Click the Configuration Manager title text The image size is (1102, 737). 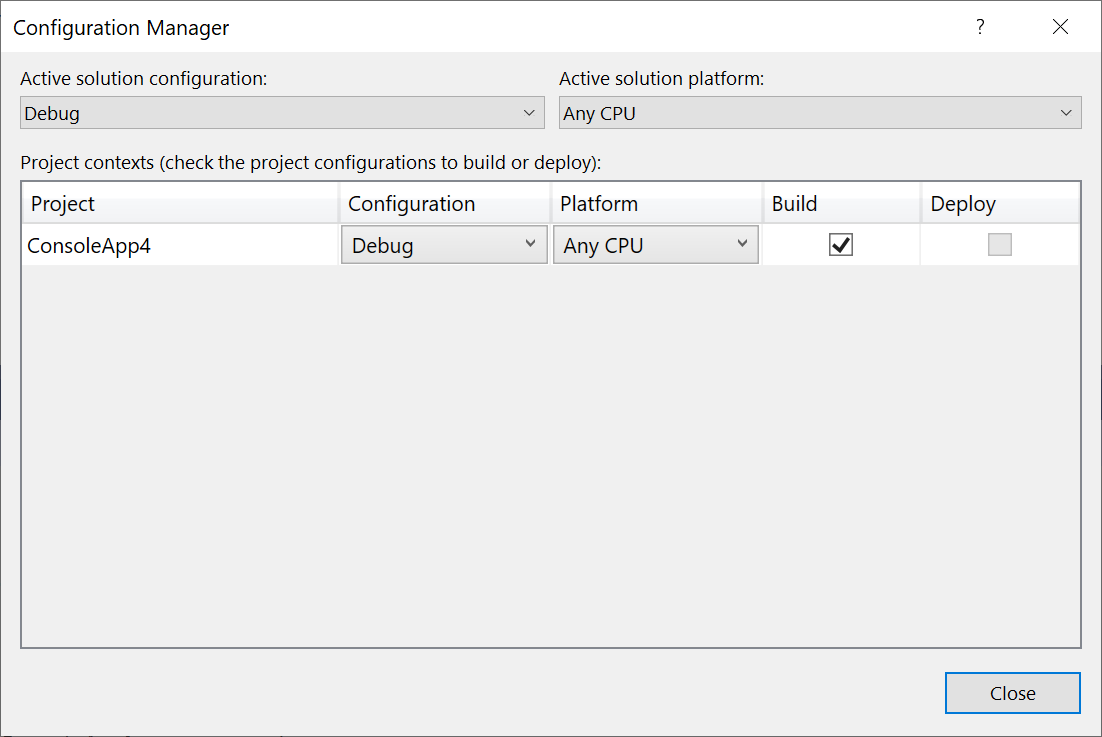[x=120, y=27]
